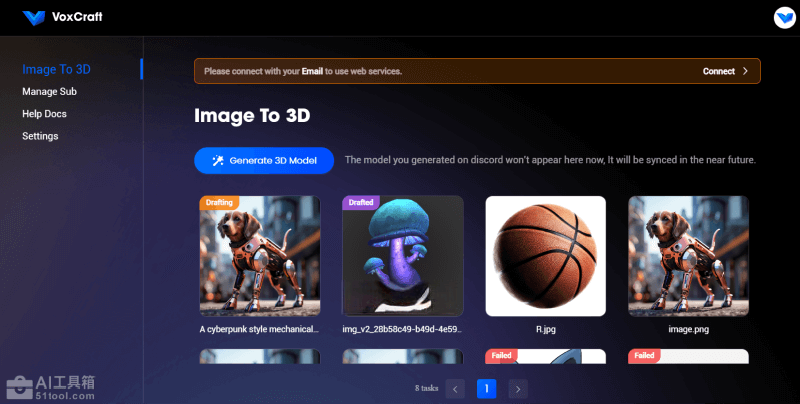Open Image To 3D in sidebar
The height and width of the screenshot is (404, 800).
[x=56, y=69]
